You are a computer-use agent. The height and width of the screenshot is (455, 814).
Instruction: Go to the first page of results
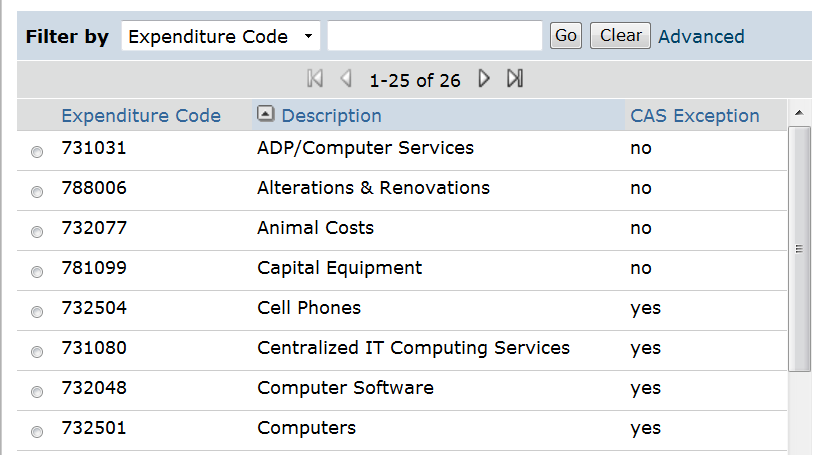click(x=315, y=79)
